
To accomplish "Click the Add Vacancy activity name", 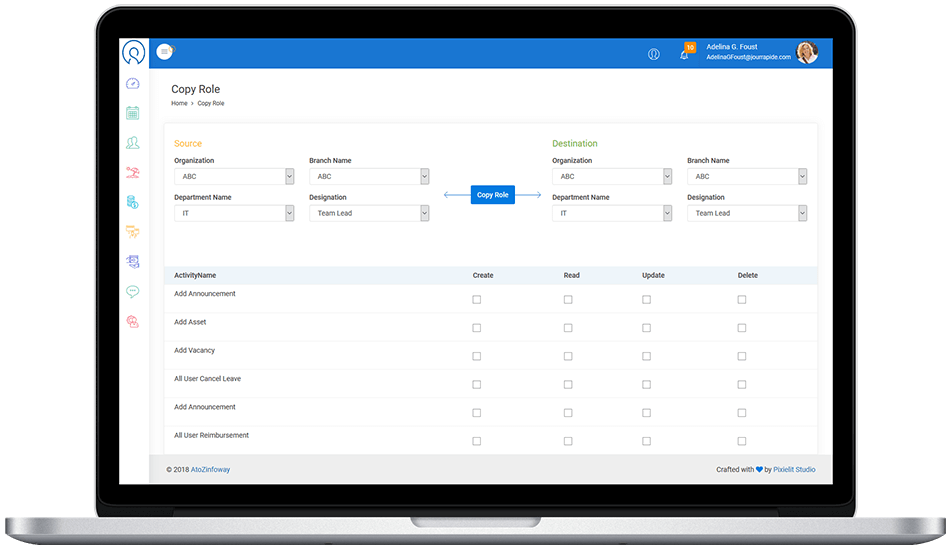I will (x=194, y=351).
